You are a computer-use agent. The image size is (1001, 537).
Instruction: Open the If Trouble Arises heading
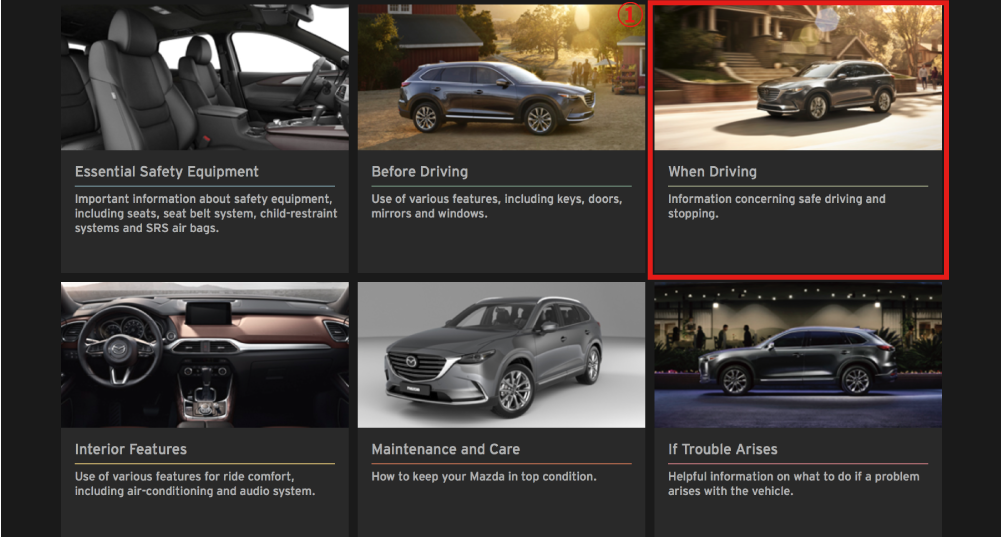point(722,449)
